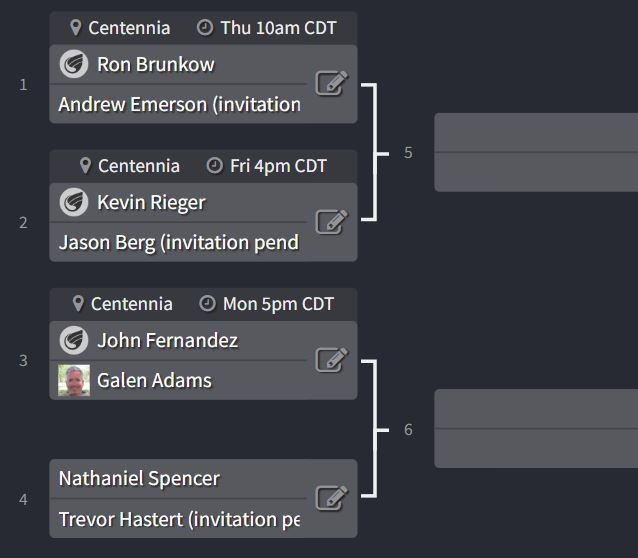Select player Jason Berg
Image resolution: width=638 pixels, height=558 pixels.
(x=178, y=242)
